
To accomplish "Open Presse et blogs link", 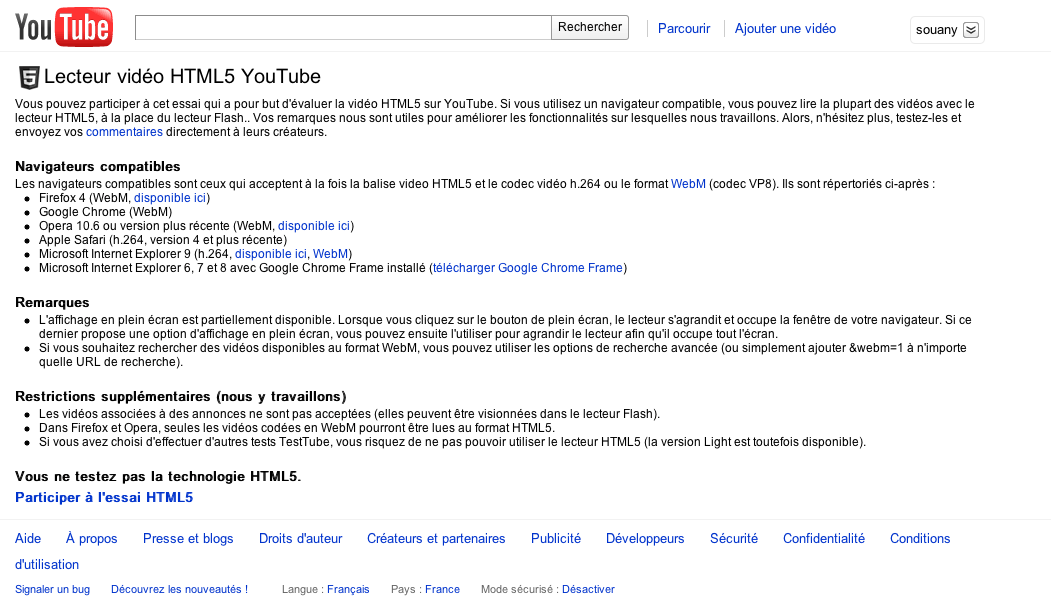I will 188,539.
